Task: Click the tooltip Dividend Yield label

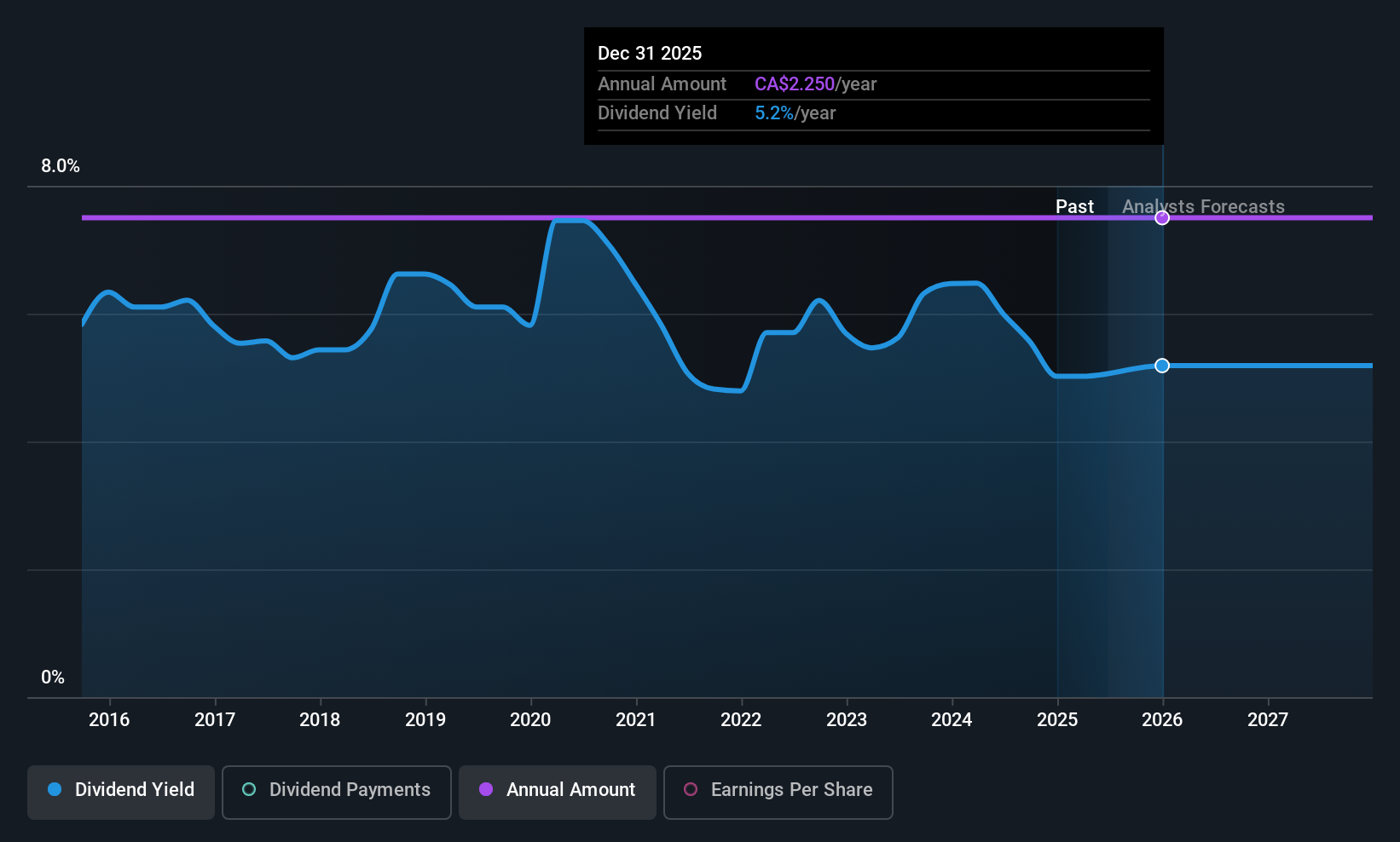Action: (x=657, y=113)
